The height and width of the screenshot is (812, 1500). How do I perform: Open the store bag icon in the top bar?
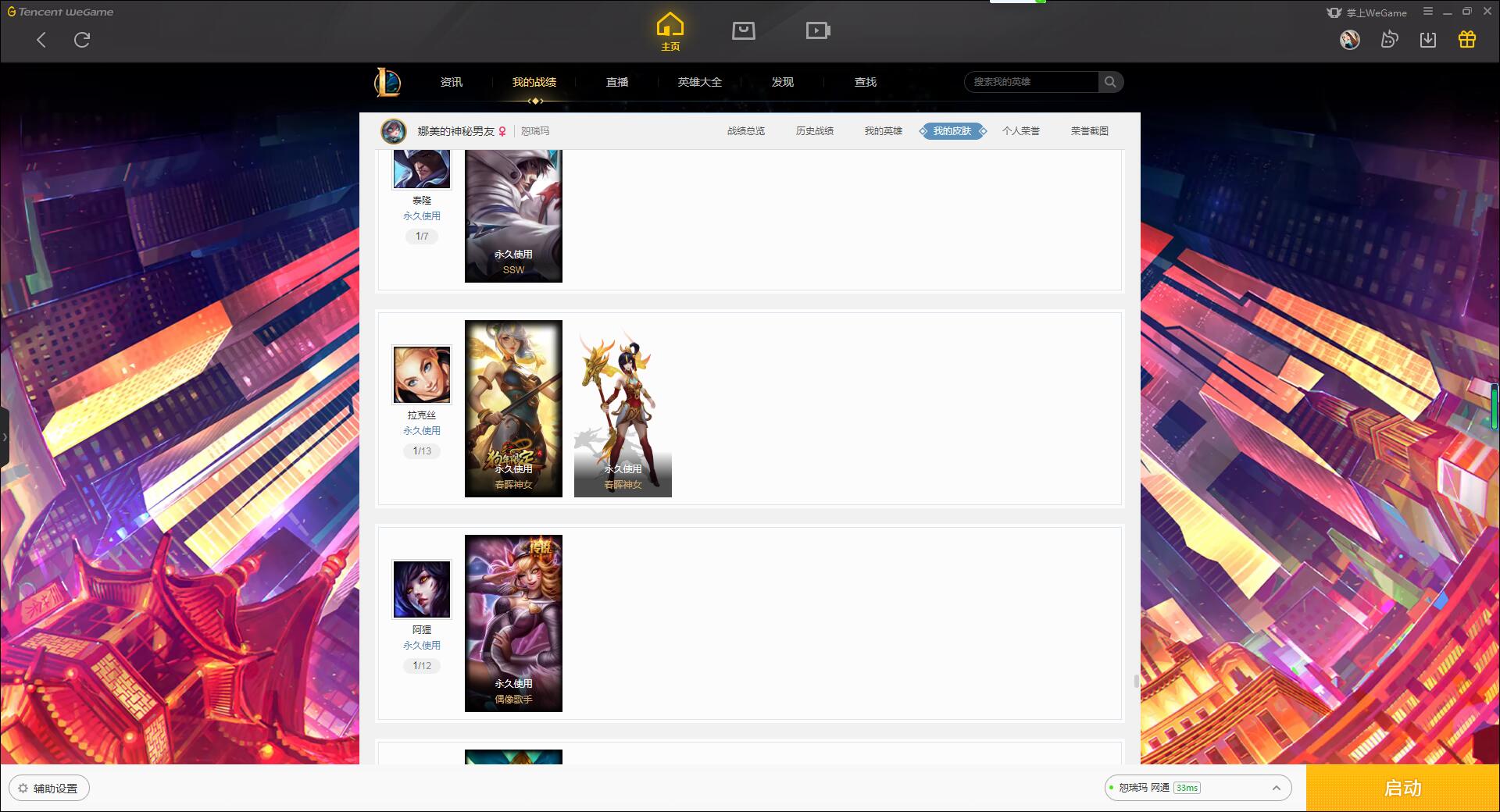pyautogui.click(x=744, y=30)
